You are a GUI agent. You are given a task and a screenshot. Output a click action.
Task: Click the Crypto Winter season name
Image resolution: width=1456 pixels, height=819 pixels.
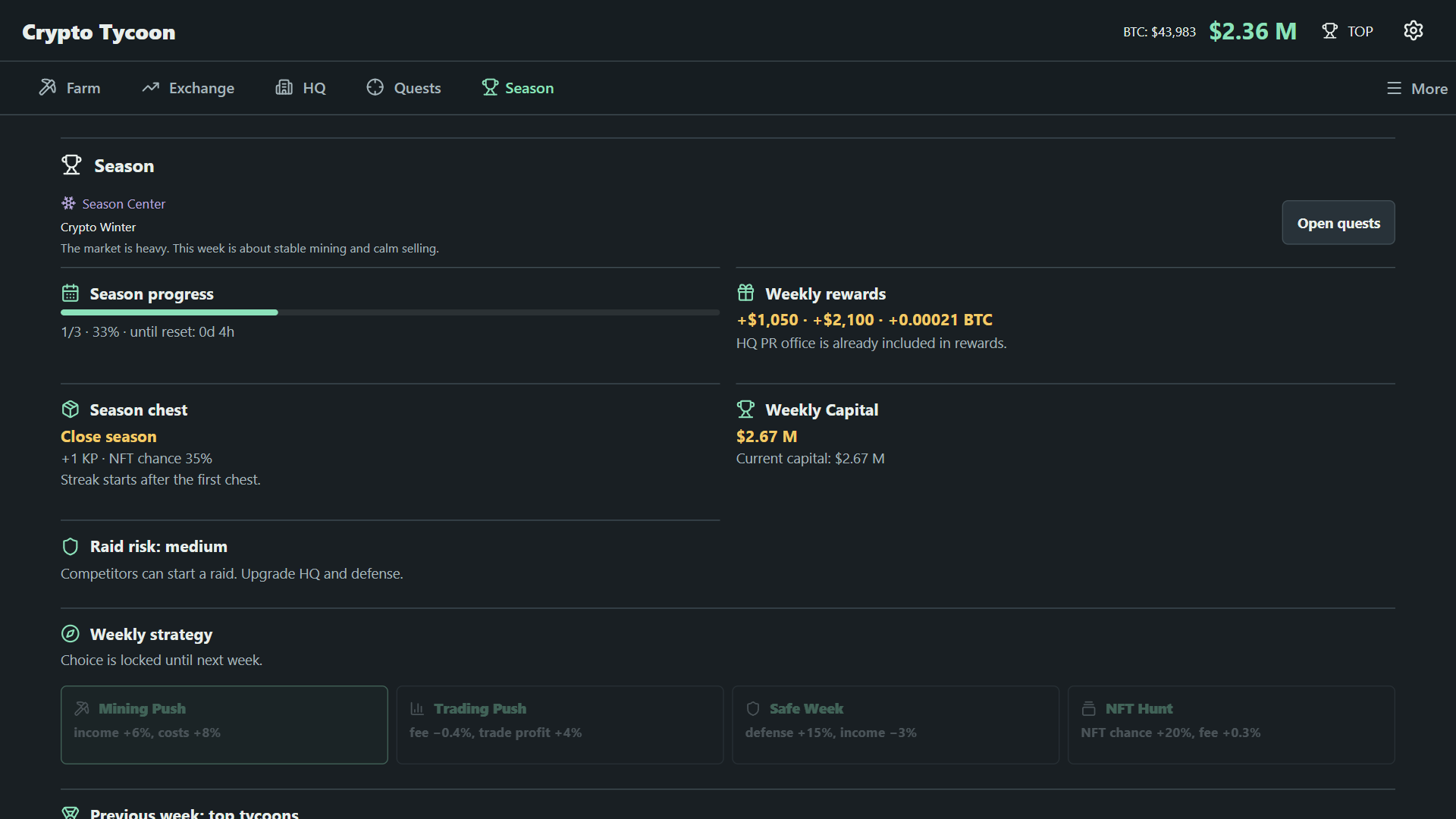click(99, 227)
